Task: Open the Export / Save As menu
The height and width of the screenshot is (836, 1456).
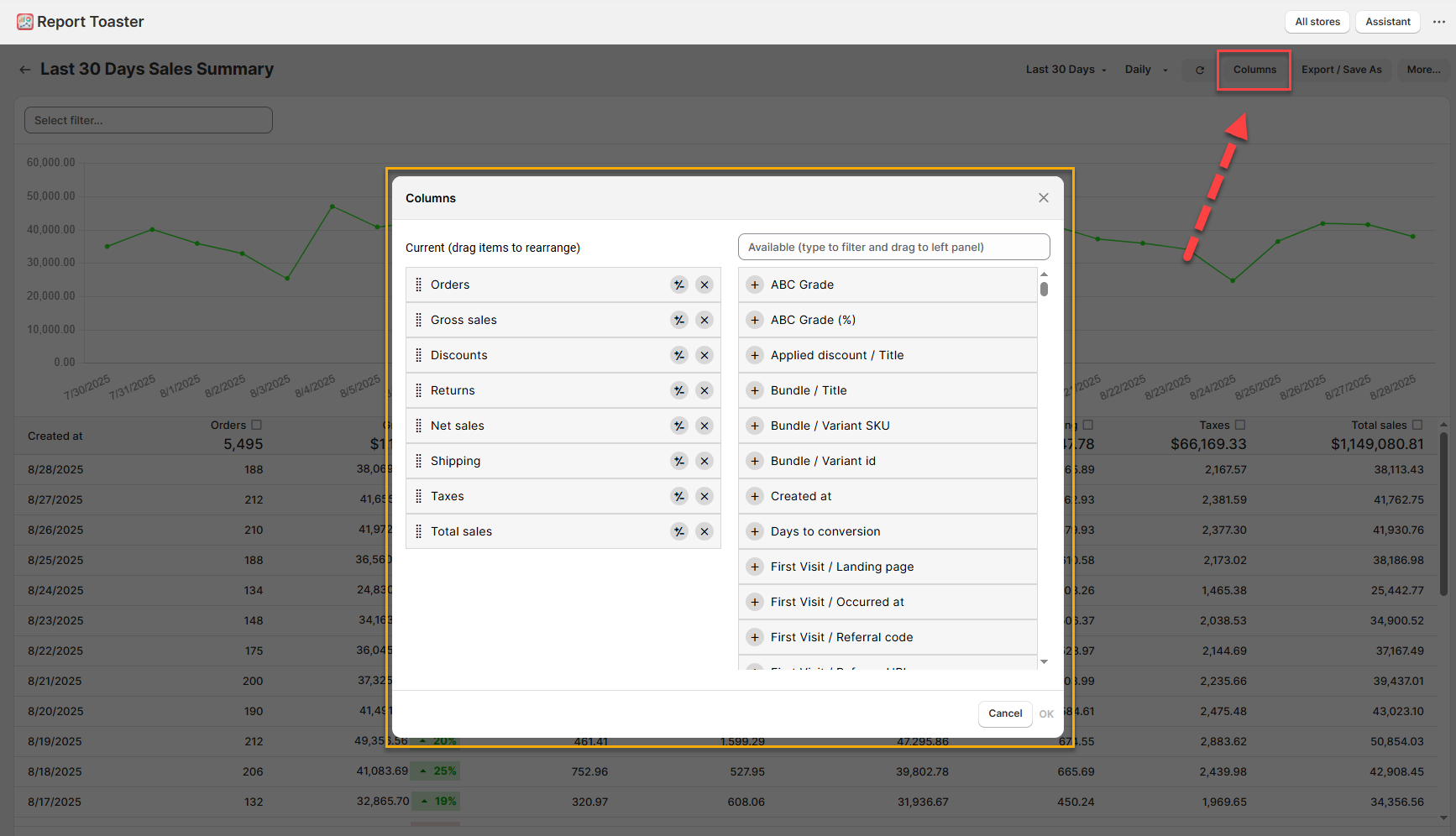Action: (x=1341, y=70)
